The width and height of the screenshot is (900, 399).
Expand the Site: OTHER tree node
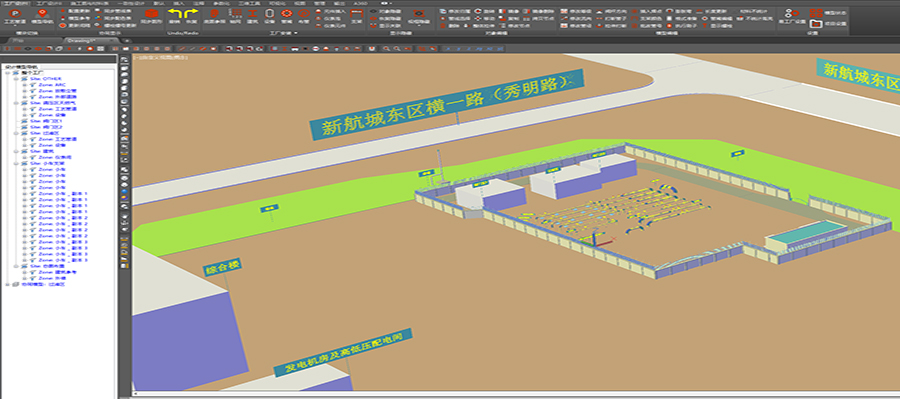click(x=15, y=79)
